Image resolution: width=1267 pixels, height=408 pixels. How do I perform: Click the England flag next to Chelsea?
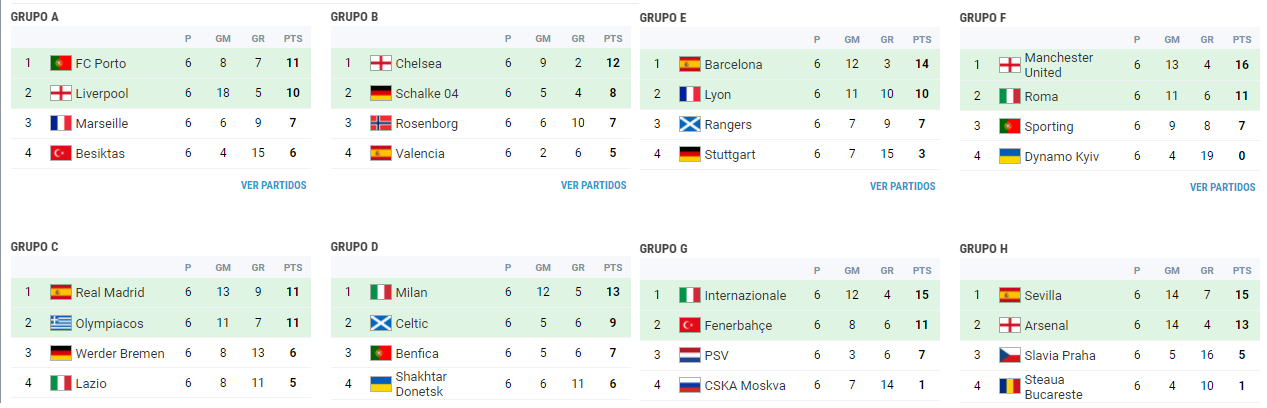[x=381, y=63]
